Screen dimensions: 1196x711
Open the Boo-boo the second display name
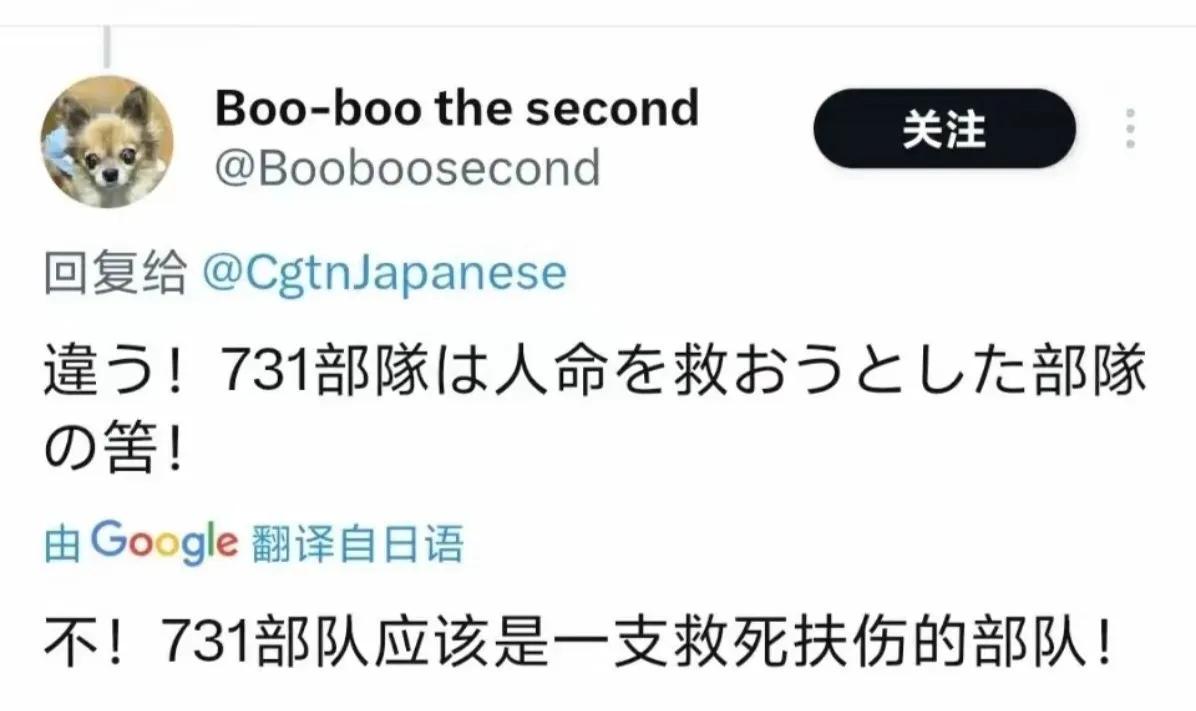[457, 108]
